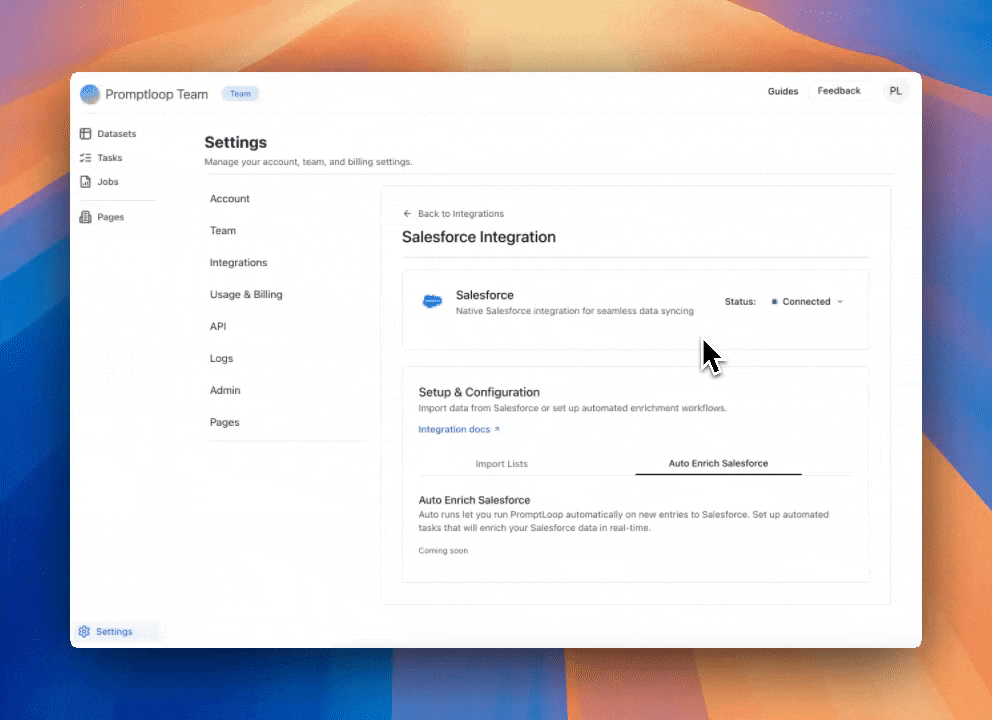Select the Auto Enrich Salesforce tab

[x=718, y=463]
